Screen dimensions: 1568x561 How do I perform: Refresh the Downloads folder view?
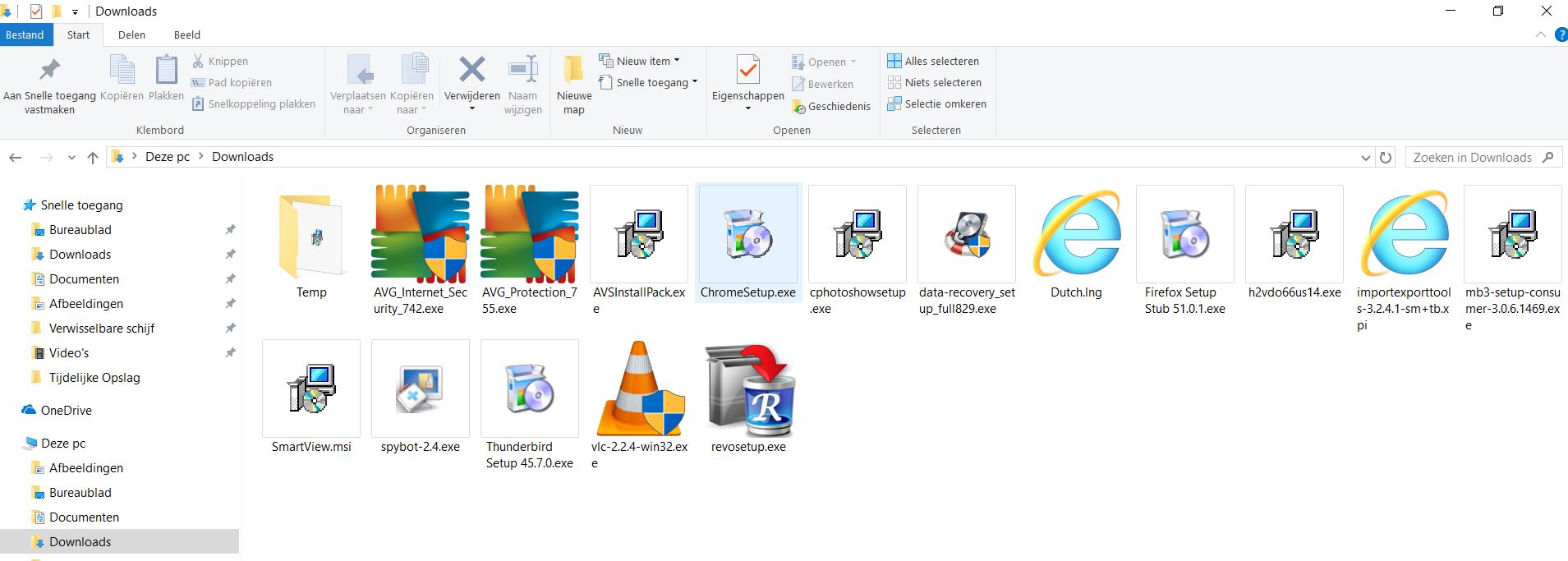pyautogui.click(x=1386, y=157)
